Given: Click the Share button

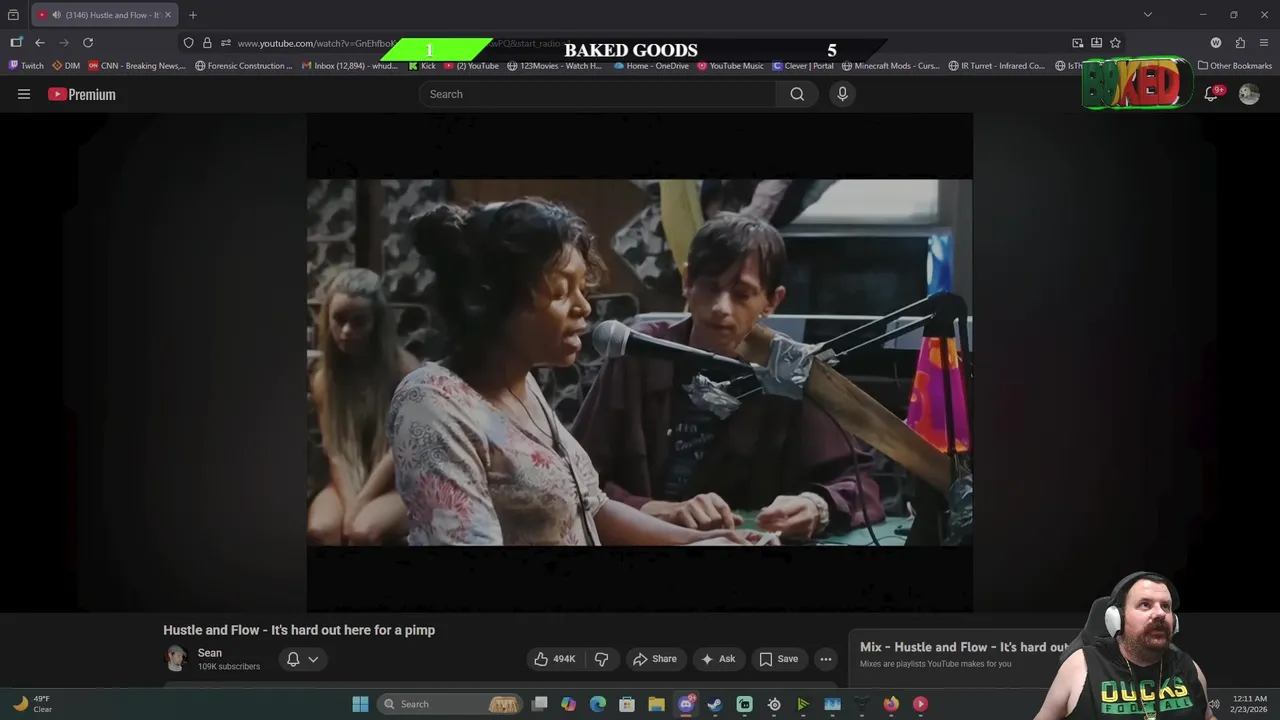Looking at the screenshot, I should 655,659.
